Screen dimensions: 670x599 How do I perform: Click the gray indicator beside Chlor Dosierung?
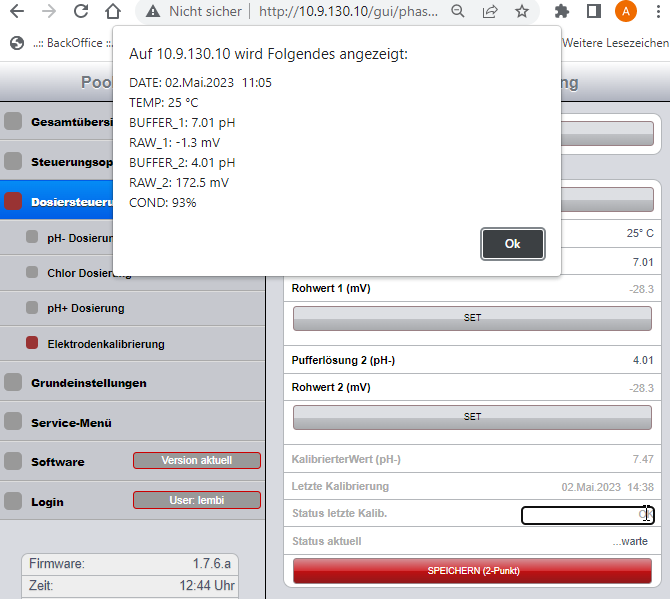[x=32, y=272]
